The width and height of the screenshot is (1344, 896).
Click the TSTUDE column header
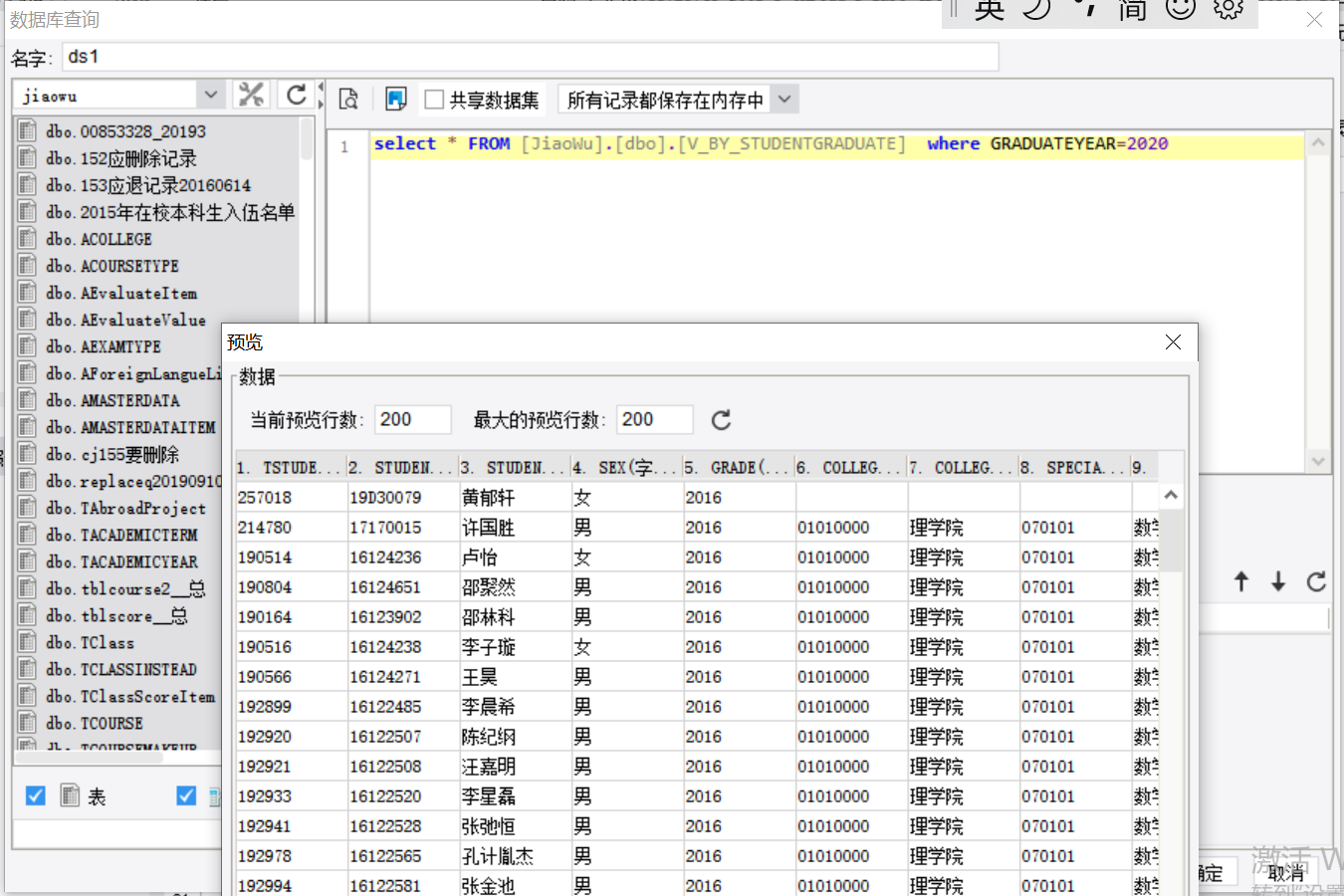[x=290, y=467]
